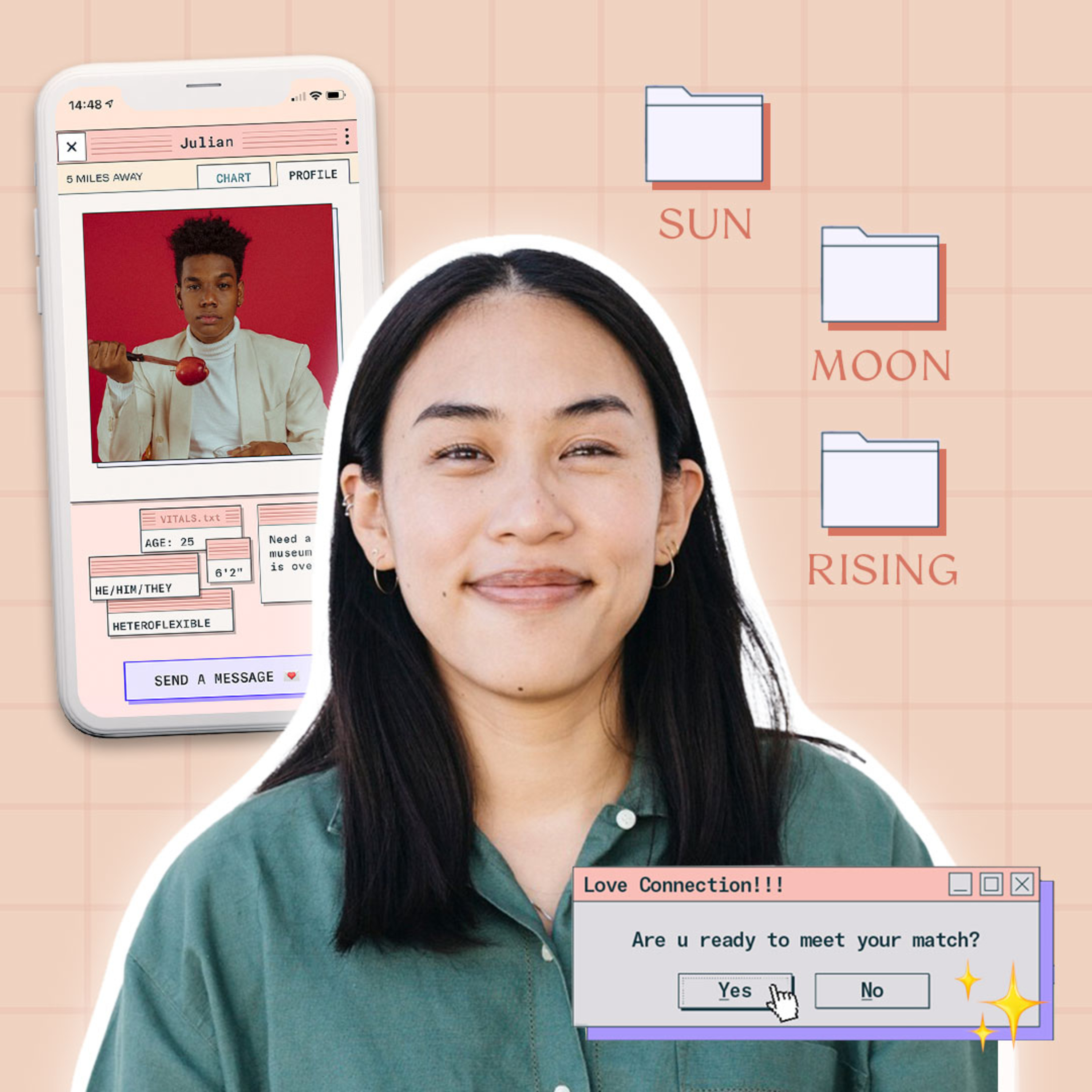The width and height of the screenshot is (1092, 1092).
Task: Tap Julian's profile photo
Action: click(x=209, y=333)
